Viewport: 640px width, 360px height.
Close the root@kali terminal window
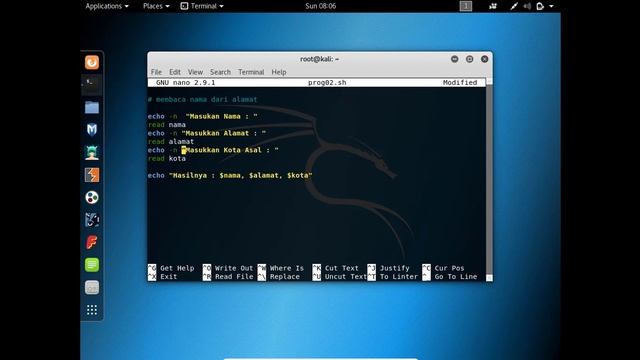tap(484, 59)
